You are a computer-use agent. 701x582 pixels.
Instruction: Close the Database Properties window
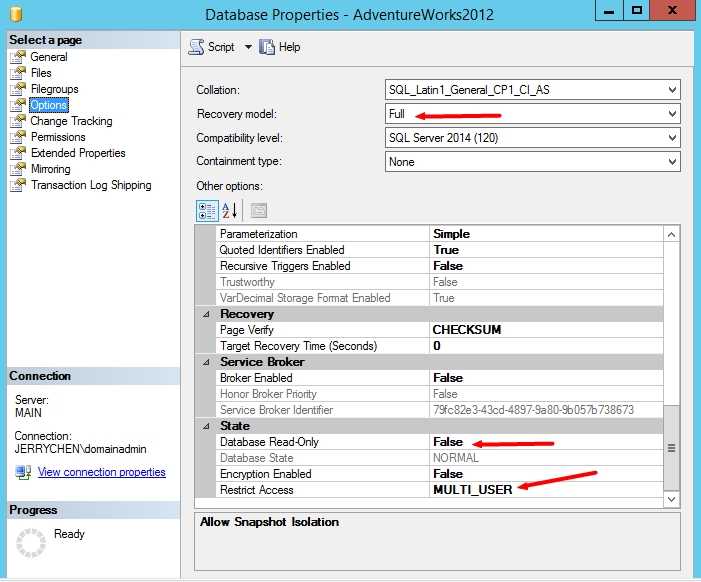[672, 11]
